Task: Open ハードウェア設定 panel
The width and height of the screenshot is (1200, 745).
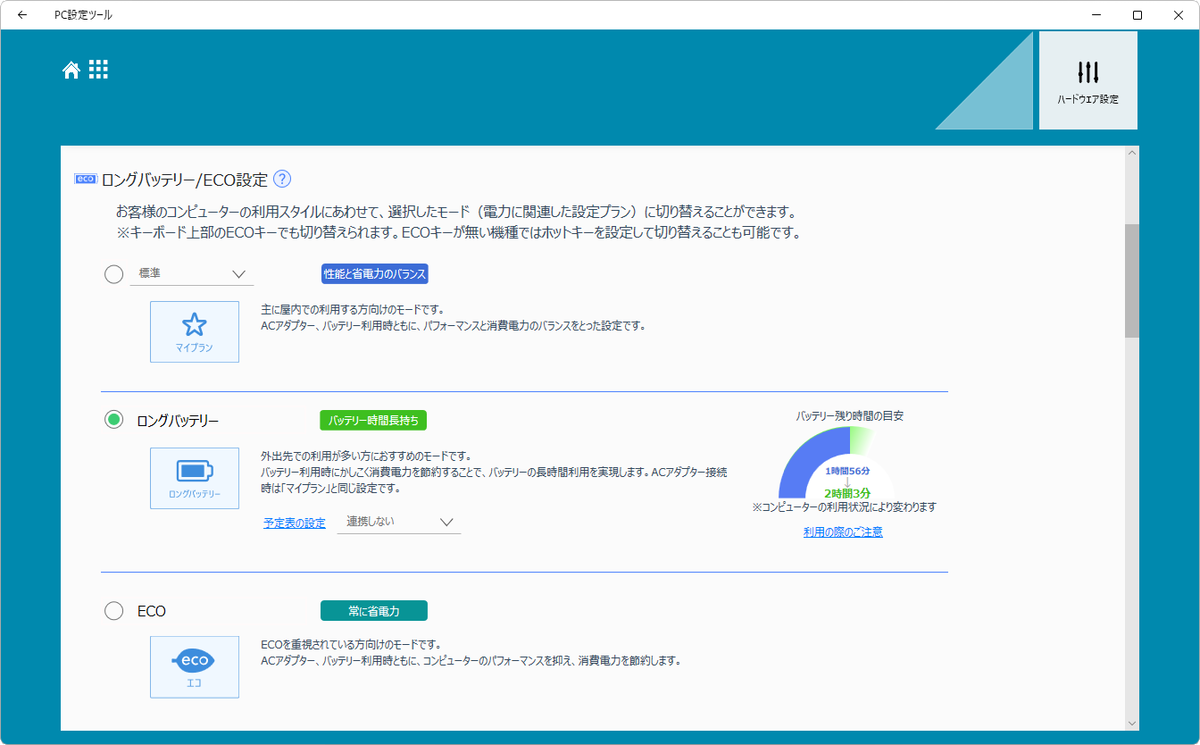Action: tap(1088, 80)
